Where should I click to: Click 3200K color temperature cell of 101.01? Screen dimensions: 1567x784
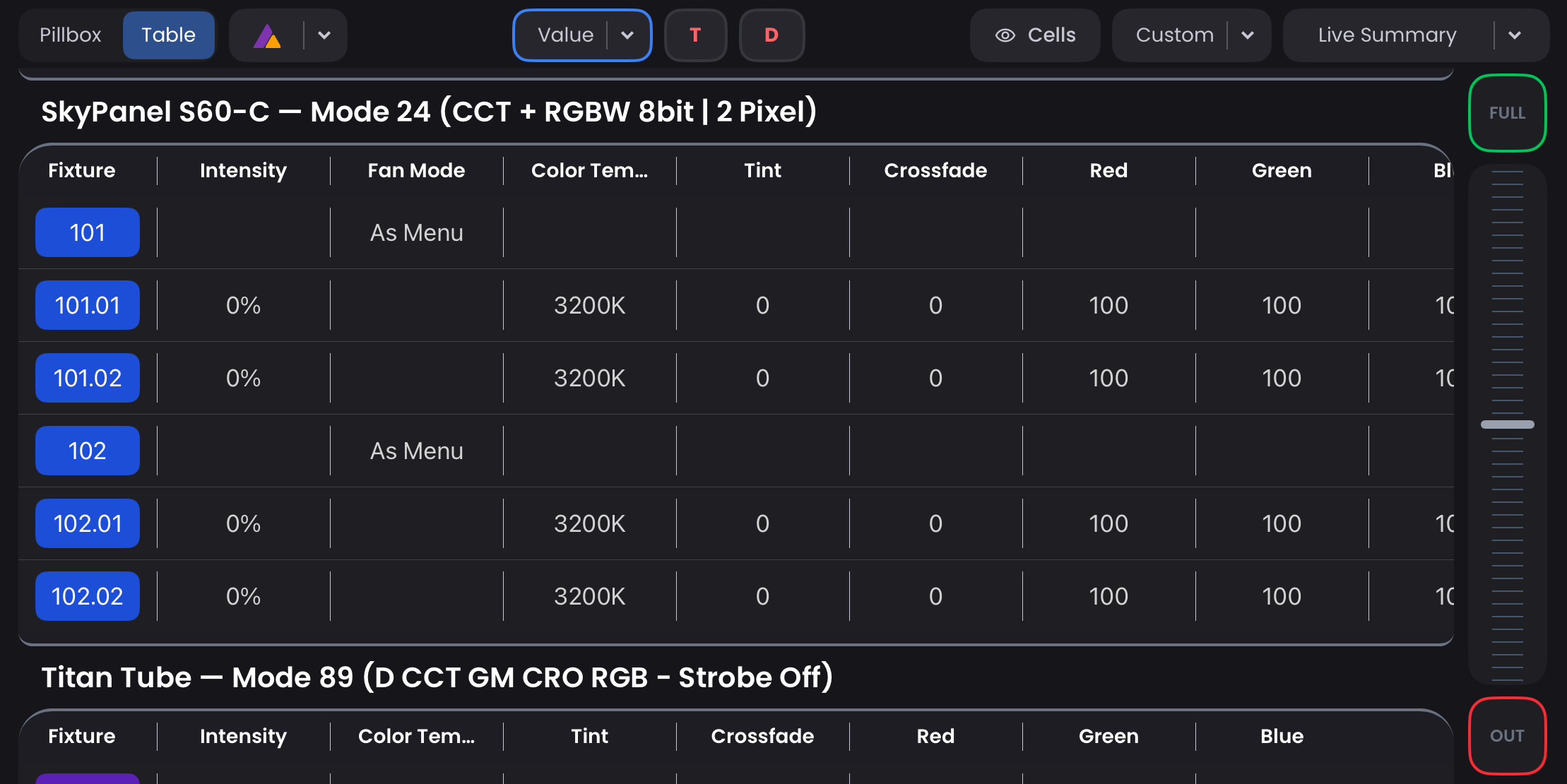(x=589, y=305)
